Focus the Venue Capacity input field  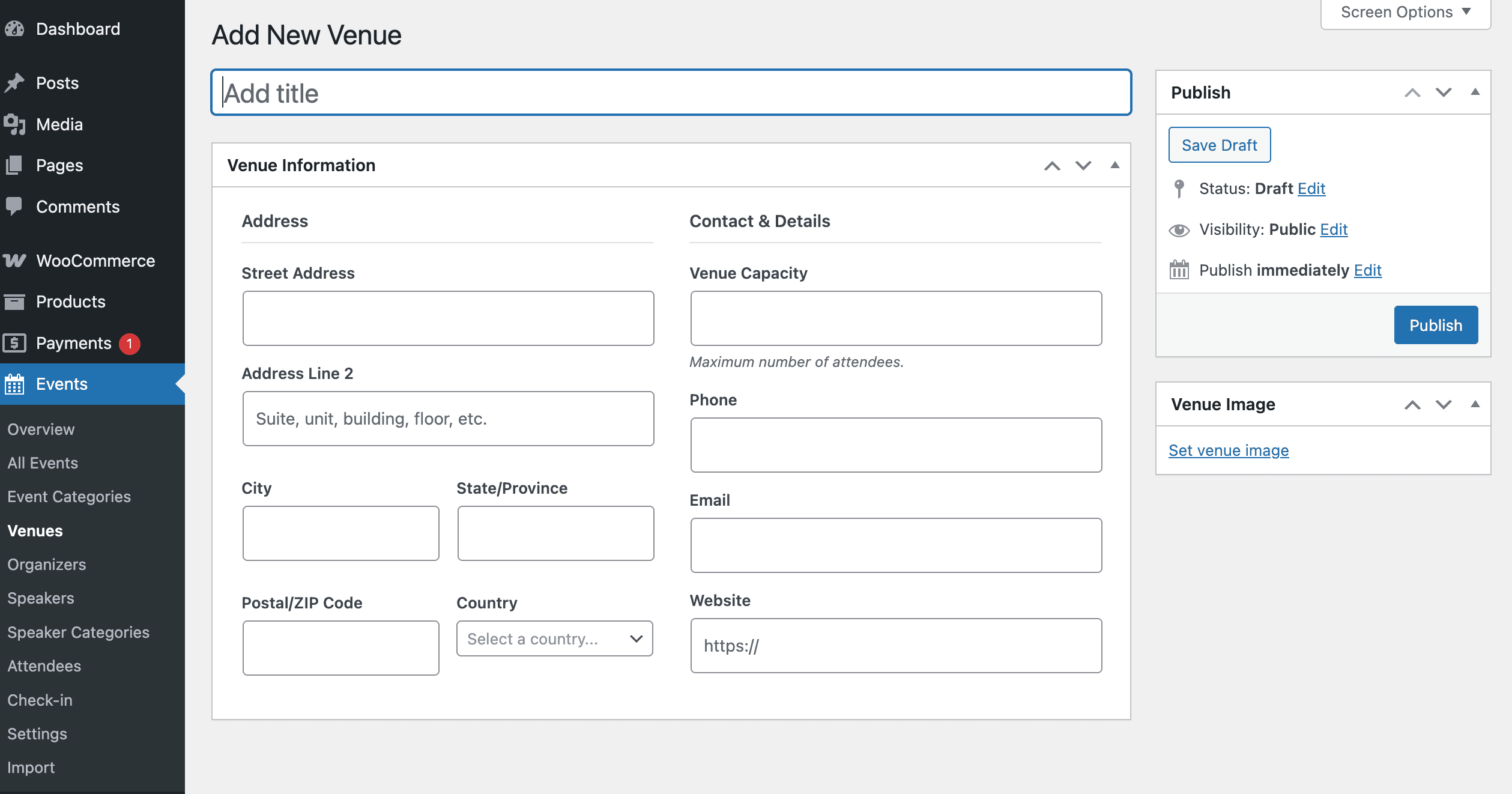click(896, 318)
